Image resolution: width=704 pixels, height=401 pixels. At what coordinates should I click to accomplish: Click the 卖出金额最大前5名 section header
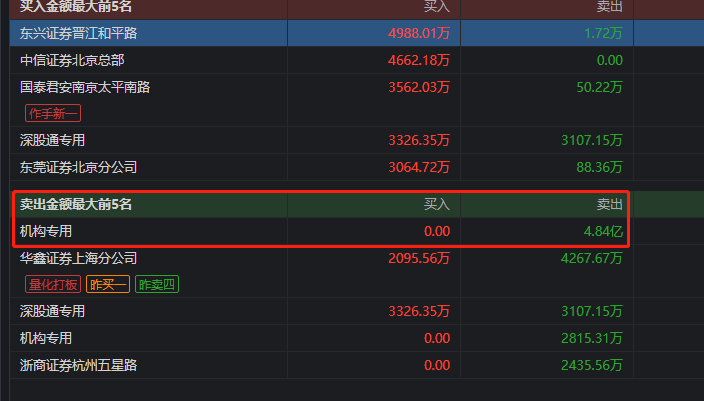click(76, 204)
